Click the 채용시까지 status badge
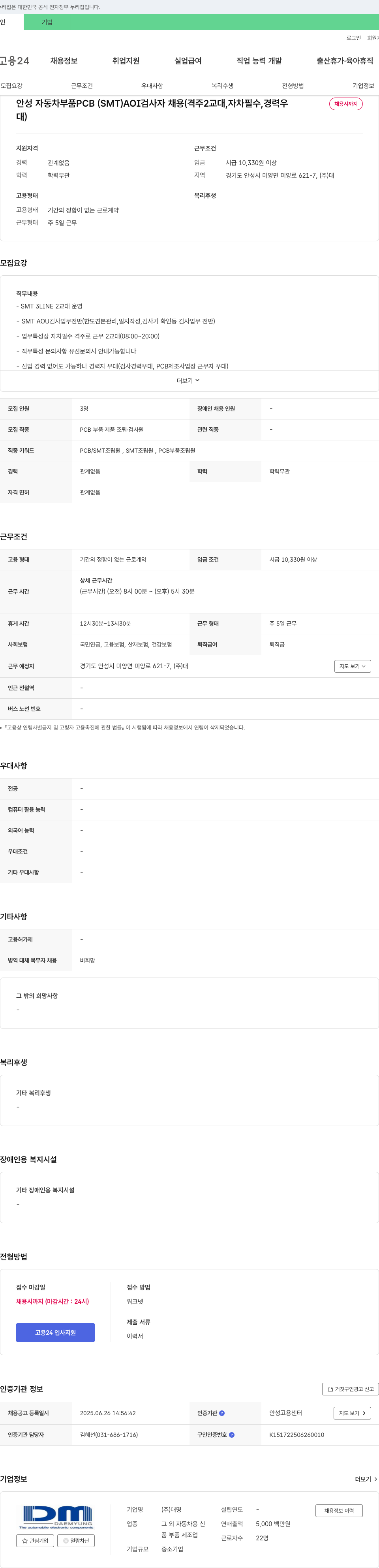The image size is (379, 1568). tap(345, 104)
